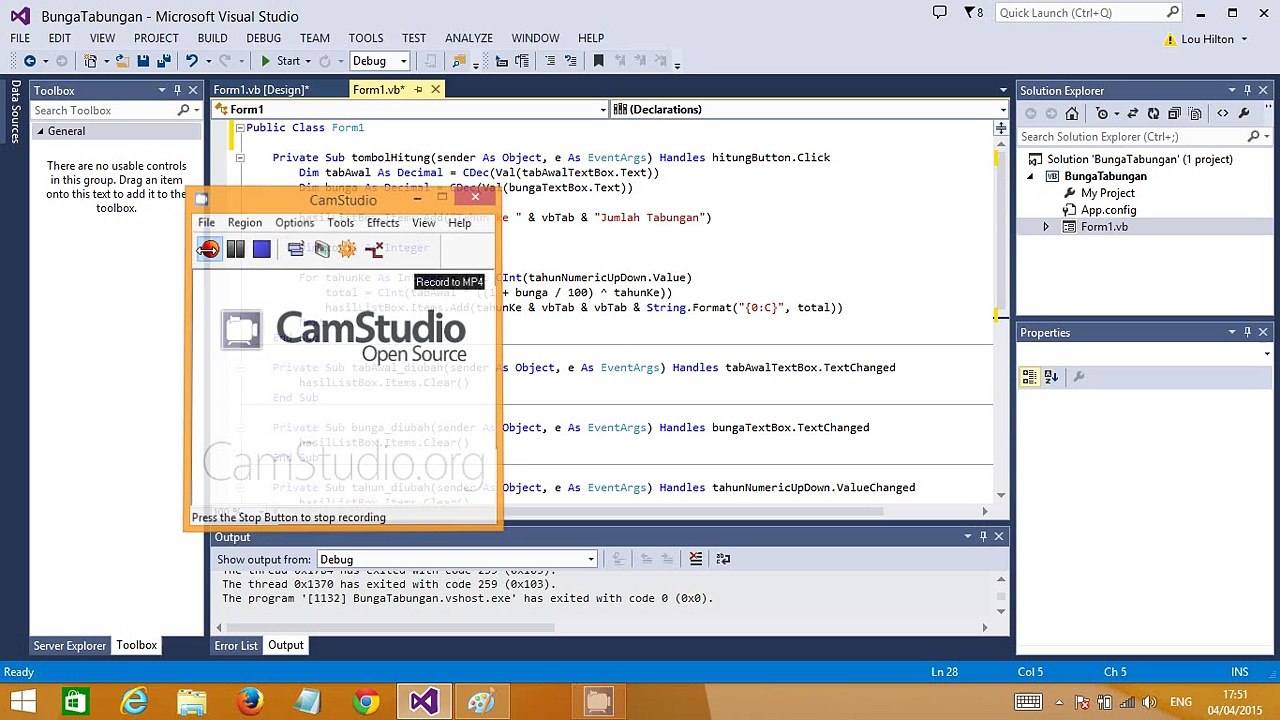Start debugging with the Start button
Image resolution: width=1280 pixels, height=720 pixels.
point(280,61)
